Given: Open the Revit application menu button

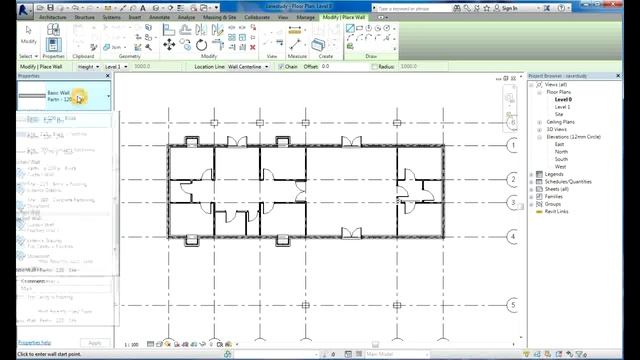Looking at the screenshot, I should coord(25,10).
